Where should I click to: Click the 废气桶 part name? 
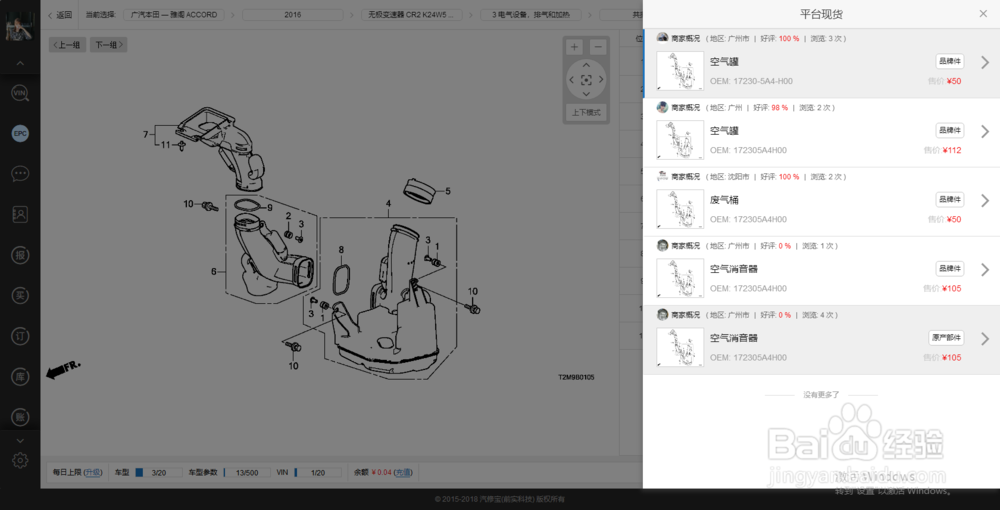point(724,200)
